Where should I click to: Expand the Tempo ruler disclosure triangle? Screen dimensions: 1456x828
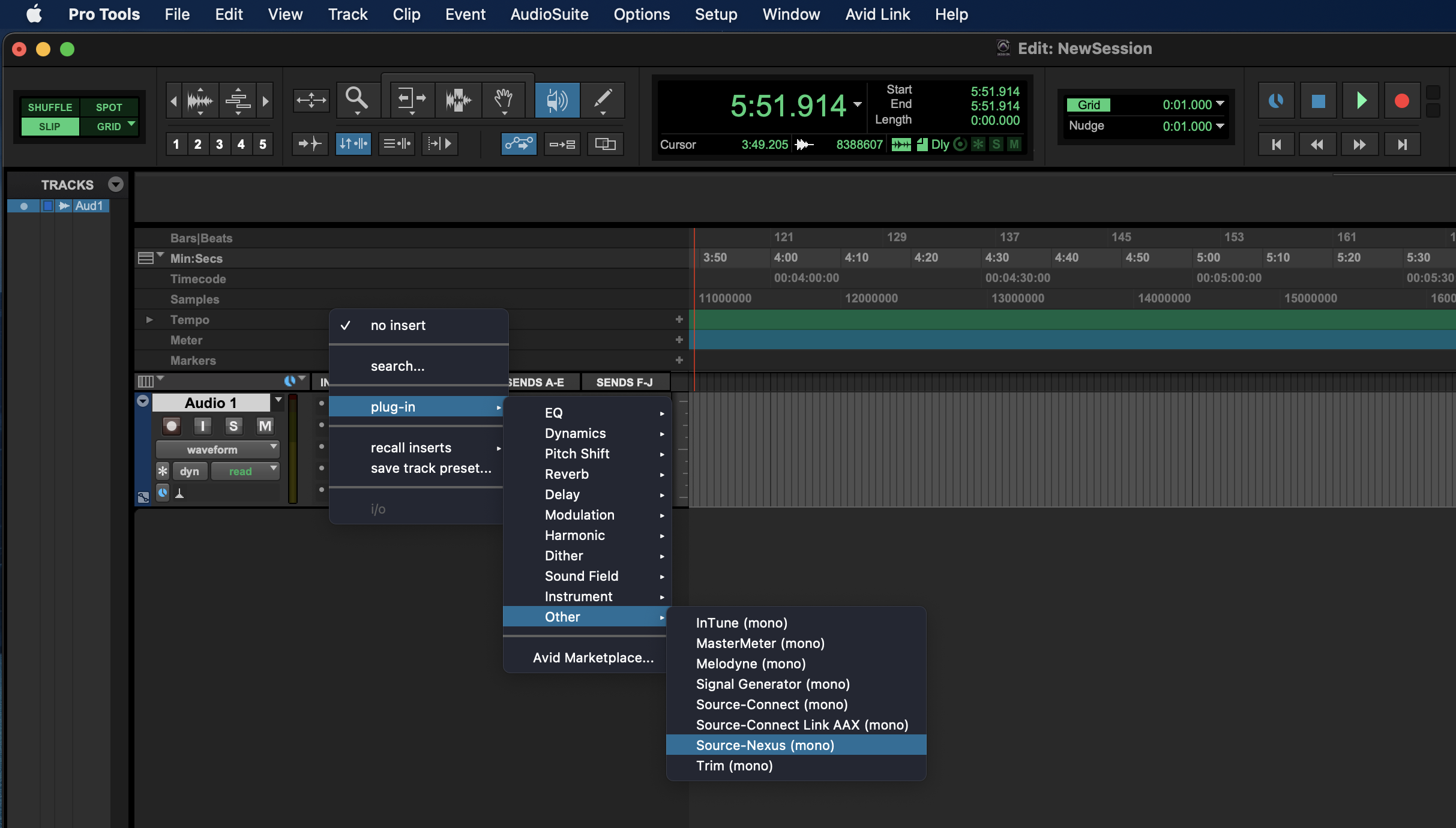point(149,320)
